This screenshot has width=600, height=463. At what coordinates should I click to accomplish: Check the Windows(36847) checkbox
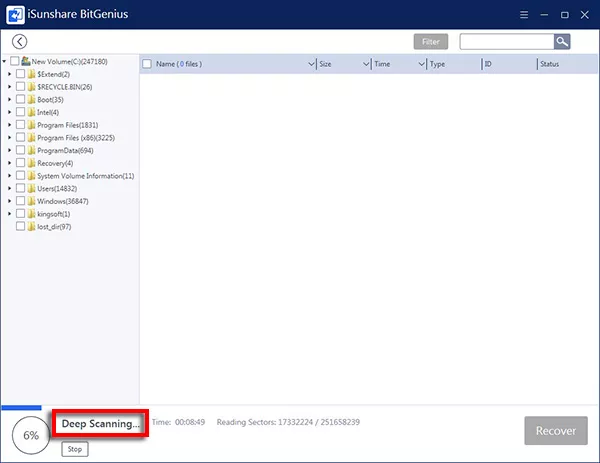21,201
